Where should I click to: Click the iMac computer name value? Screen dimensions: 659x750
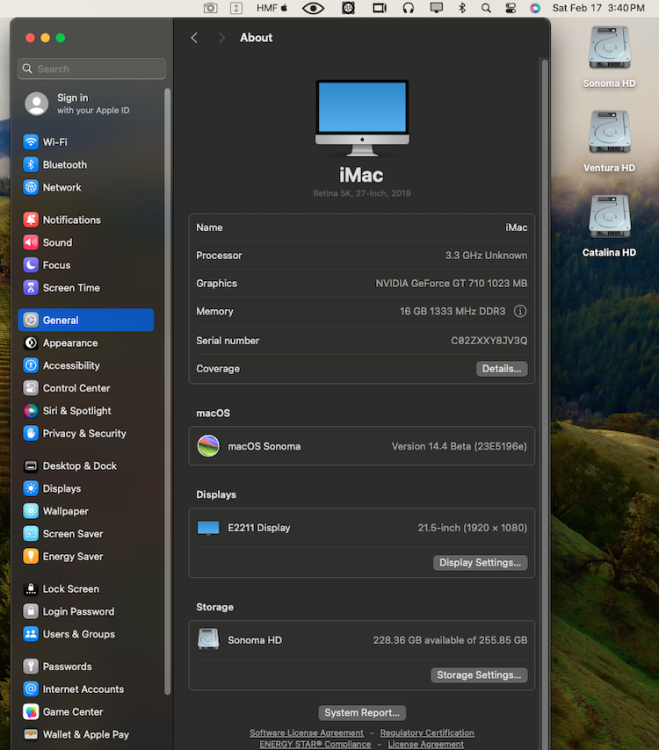pos(516,228)
